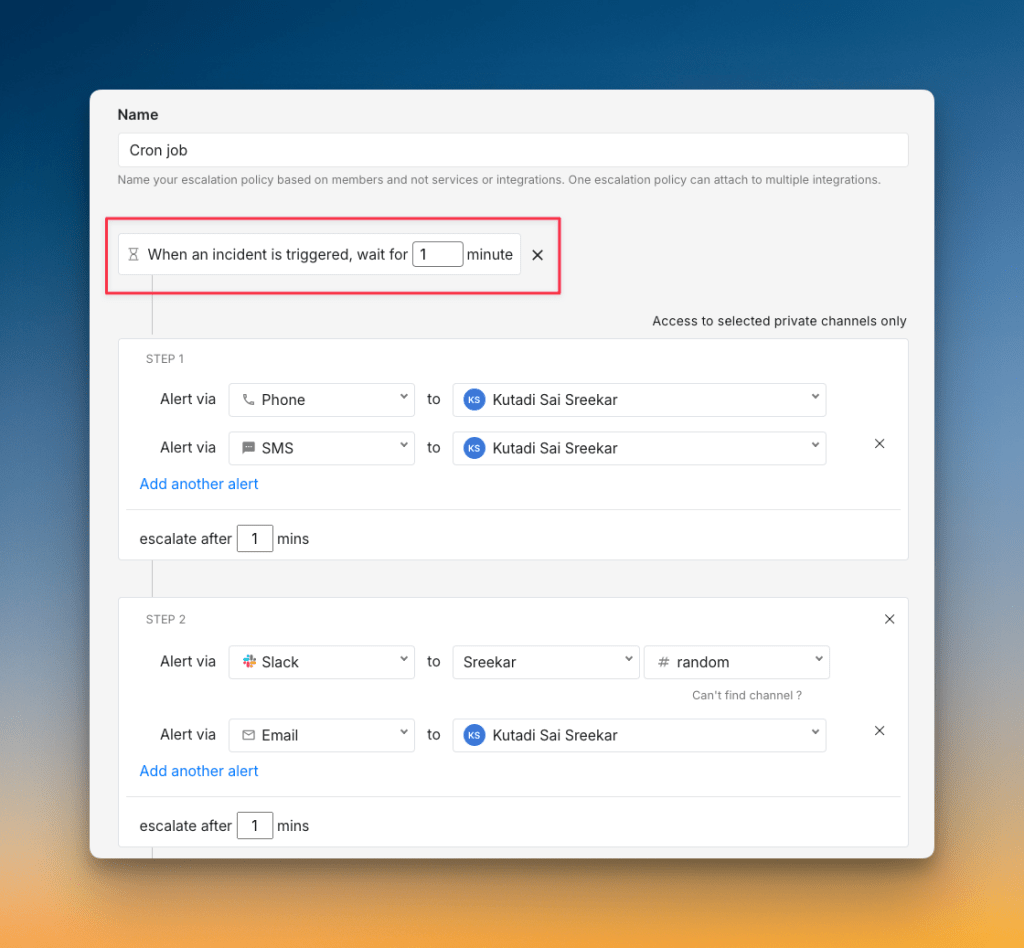Viewport: 1024px width, 948px height.
Task: Click the hourglass icon beside wait rule
Action: click(133, 255)
